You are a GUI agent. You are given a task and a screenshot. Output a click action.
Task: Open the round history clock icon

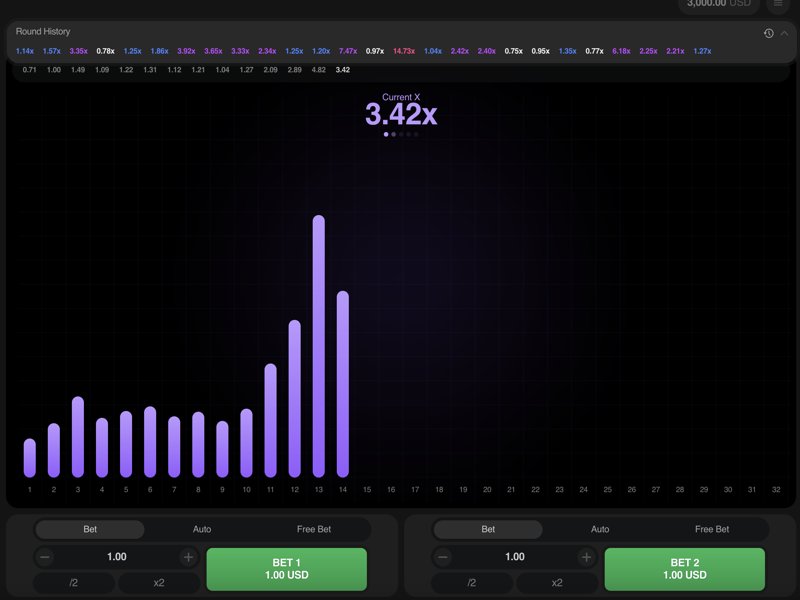pos(768,34)
